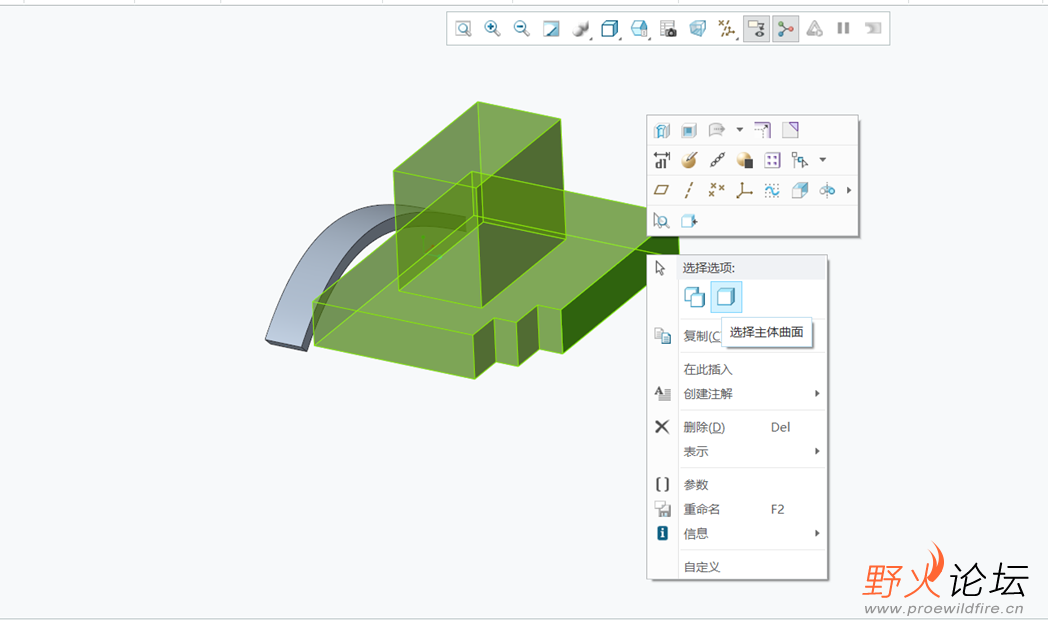Click the arch-shaped first mini toolbar icon

pyautogui.click(x=662, y=130)
